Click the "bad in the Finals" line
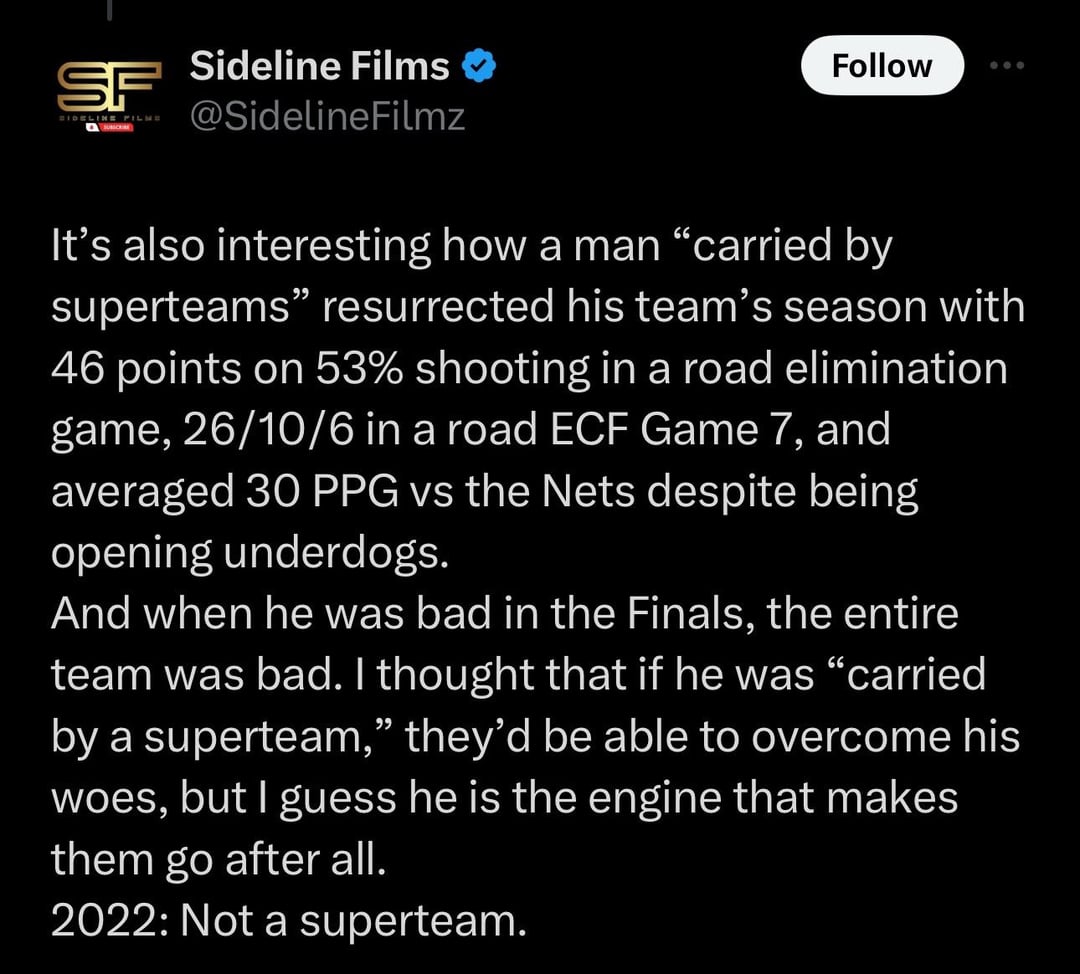Screen dimensions: 1080x974 504,613
